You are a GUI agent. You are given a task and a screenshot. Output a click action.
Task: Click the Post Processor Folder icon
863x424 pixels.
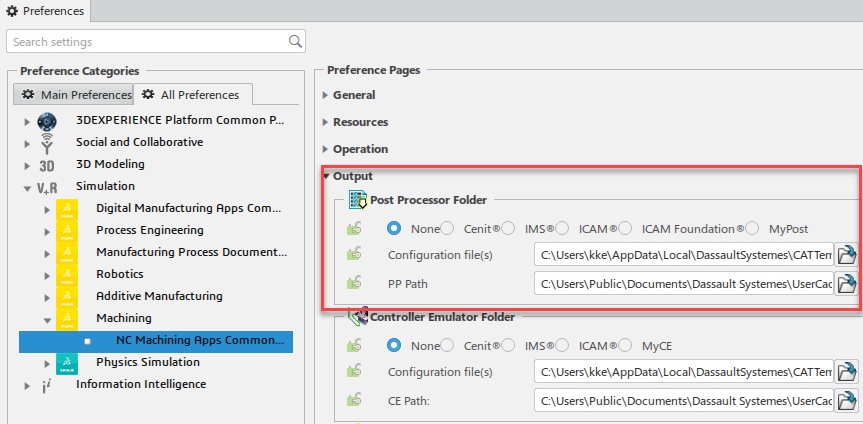358,200
